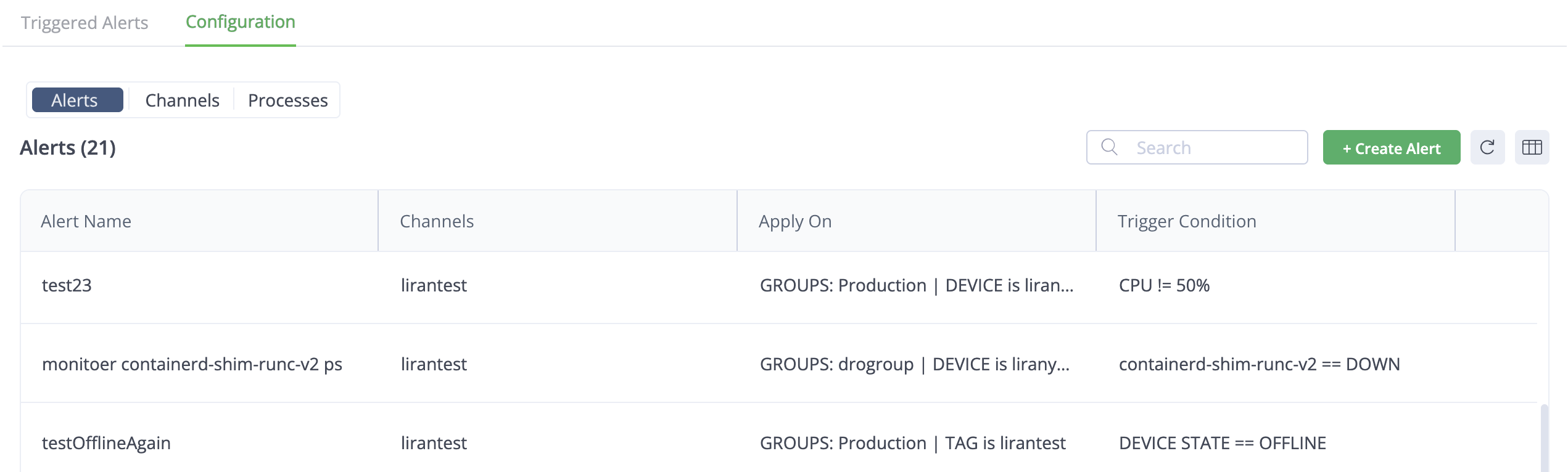Click the DEVICE STATE == OFFLINE condition
This screenshot has width=1568, height=472.
1222,443
